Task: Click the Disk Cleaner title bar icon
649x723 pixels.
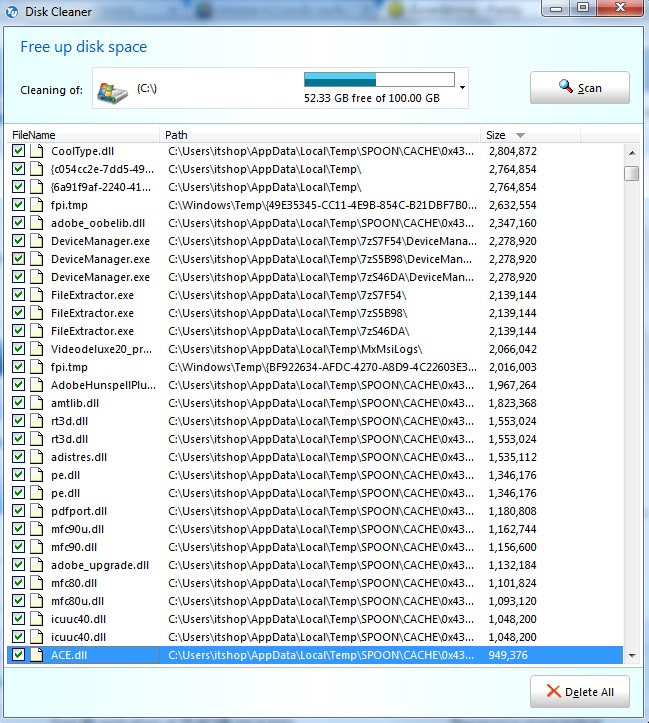Action: tap(12, 12)
